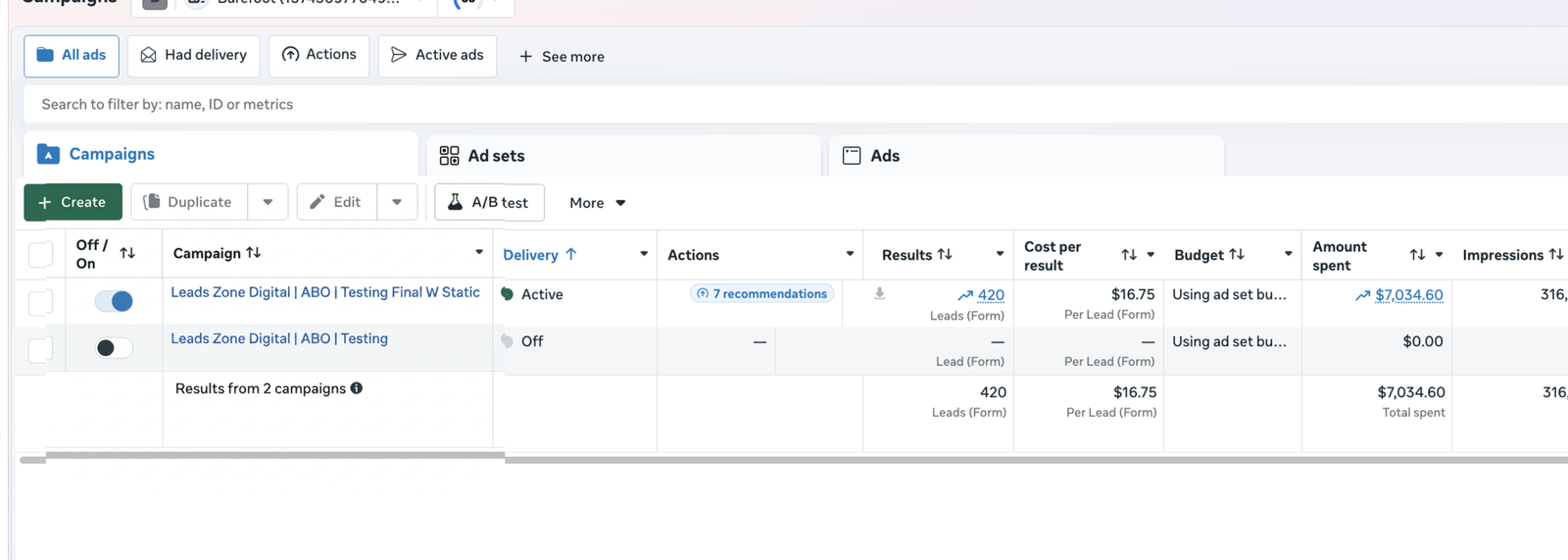
Task: Select the Active ads filter
Action: 437,56
